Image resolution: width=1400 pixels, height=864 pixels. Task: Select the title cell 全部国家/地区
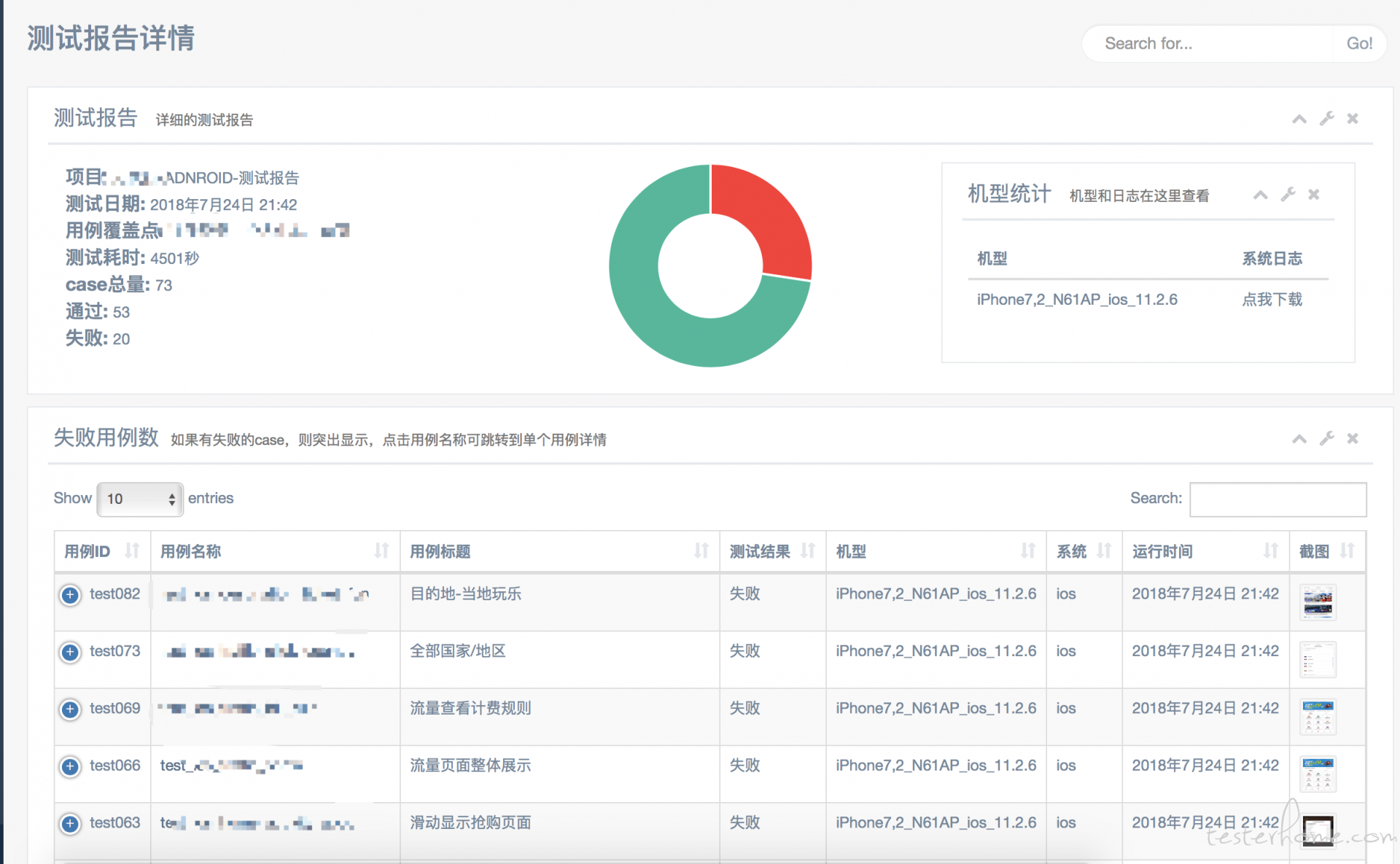457,651
